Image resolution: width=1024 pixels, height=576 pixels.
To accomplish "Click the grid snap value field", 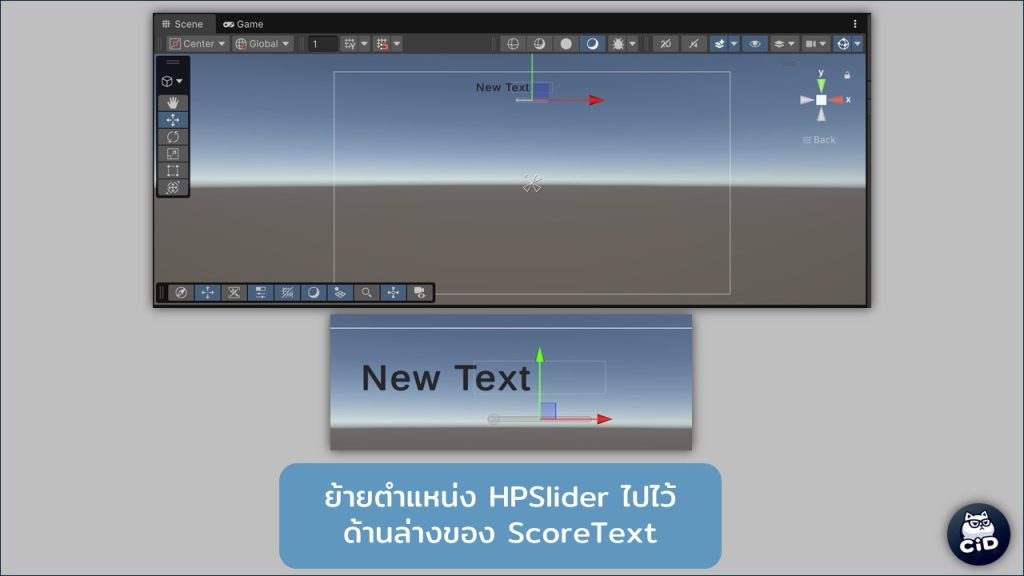I will coord(323,44).
